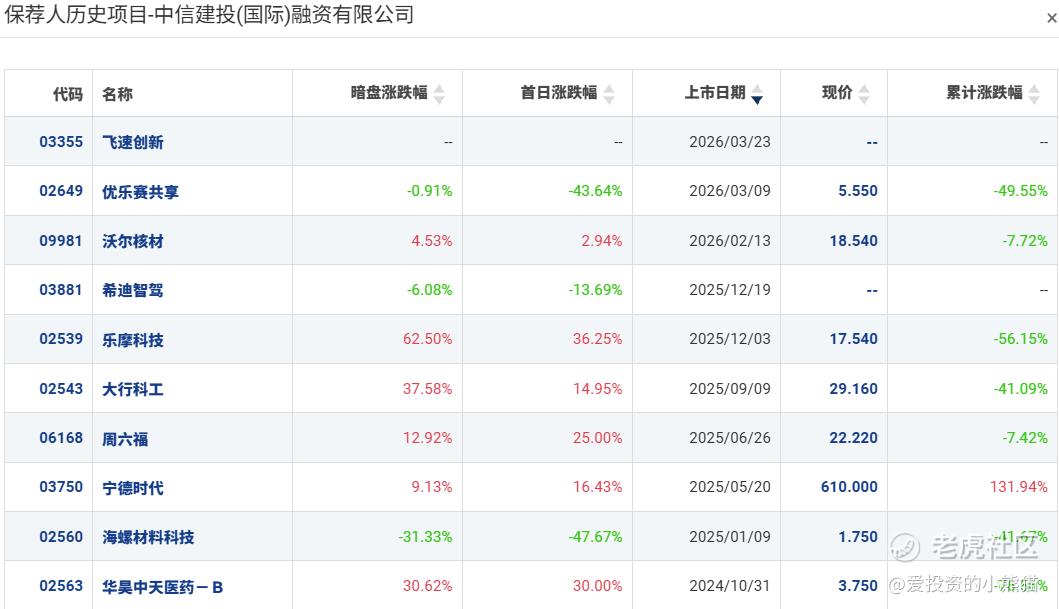Image resolution: width=1059 pixels, height=609 pixels.
Task: Click stock code 03750
Action: coord(61,487)
